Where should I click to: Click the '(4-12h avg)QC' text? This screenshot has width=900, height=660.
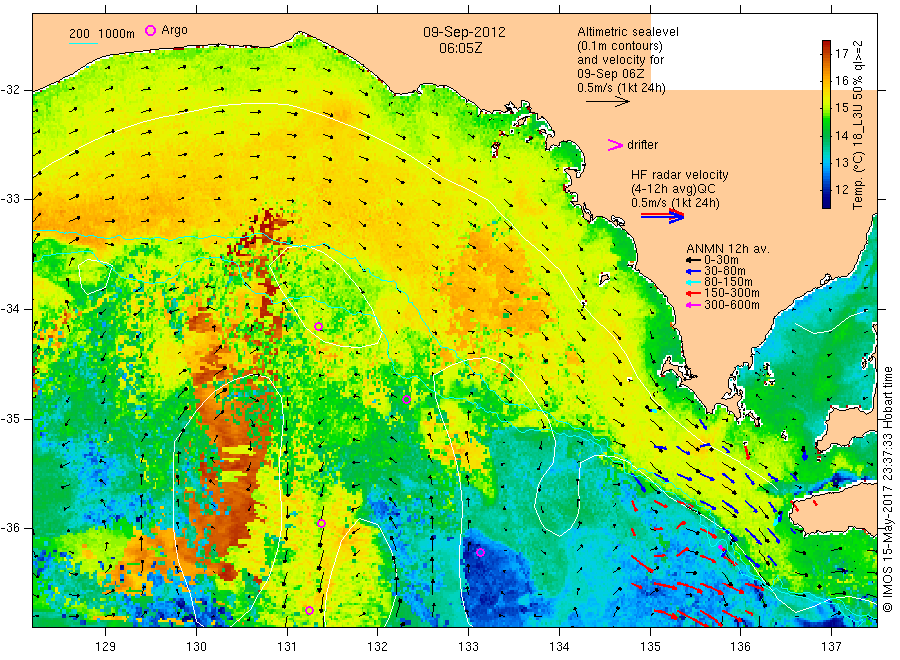[673, 189]
